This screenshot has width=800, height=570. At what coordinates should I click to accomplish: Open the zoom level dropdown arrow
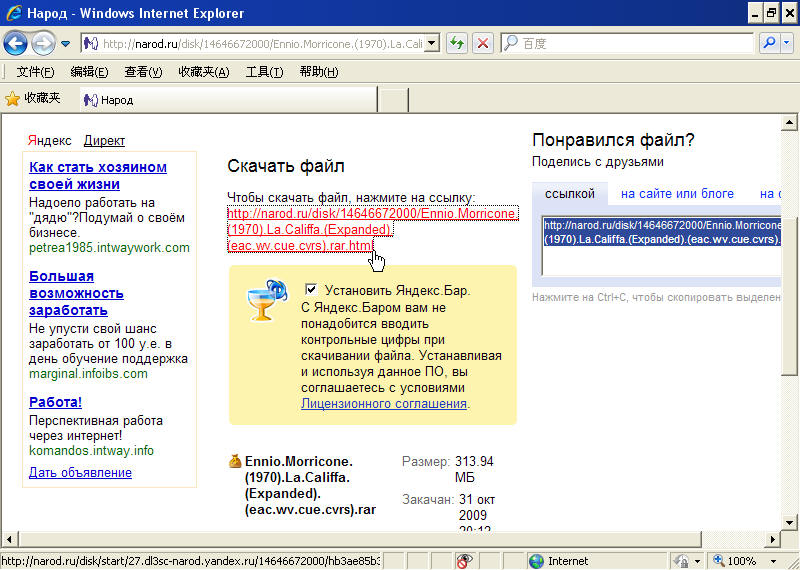[773, 561]
